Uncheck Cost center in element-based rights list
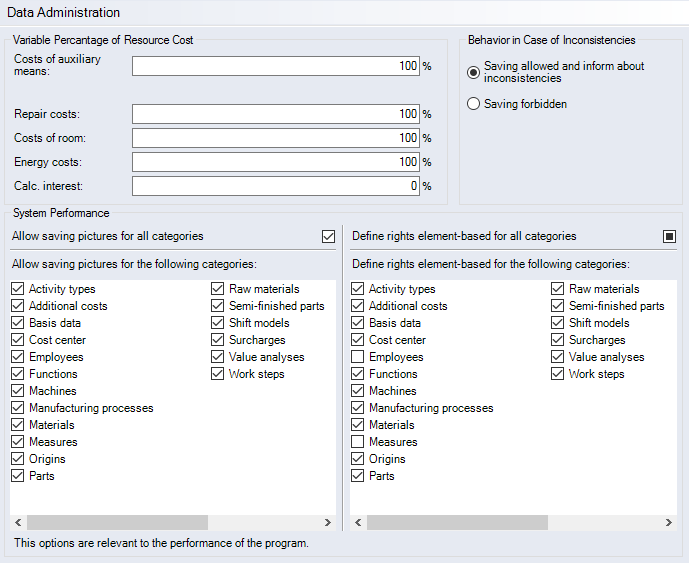The width and height of the screenshot is (689, 563). point(358,340)
